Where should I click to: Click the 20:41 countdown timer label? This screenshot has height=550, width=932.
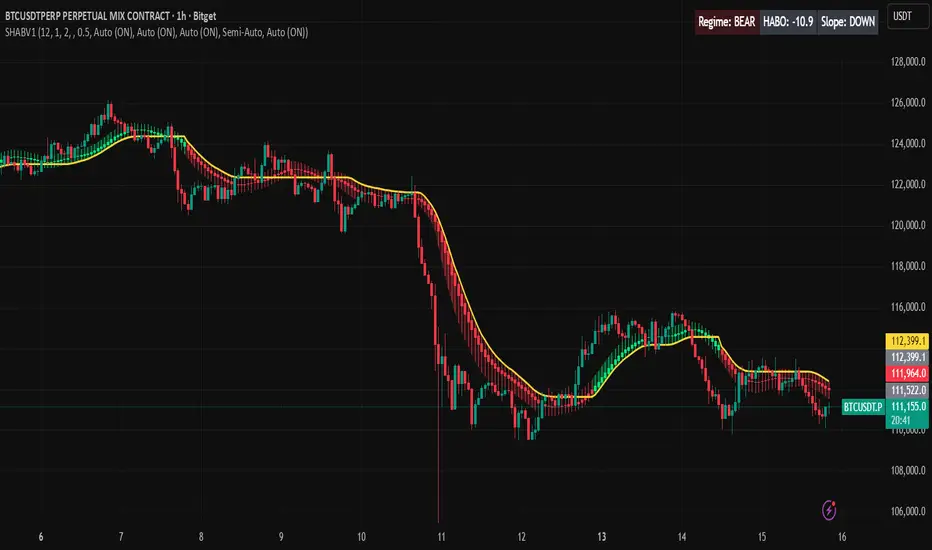(x=900, y=420)
